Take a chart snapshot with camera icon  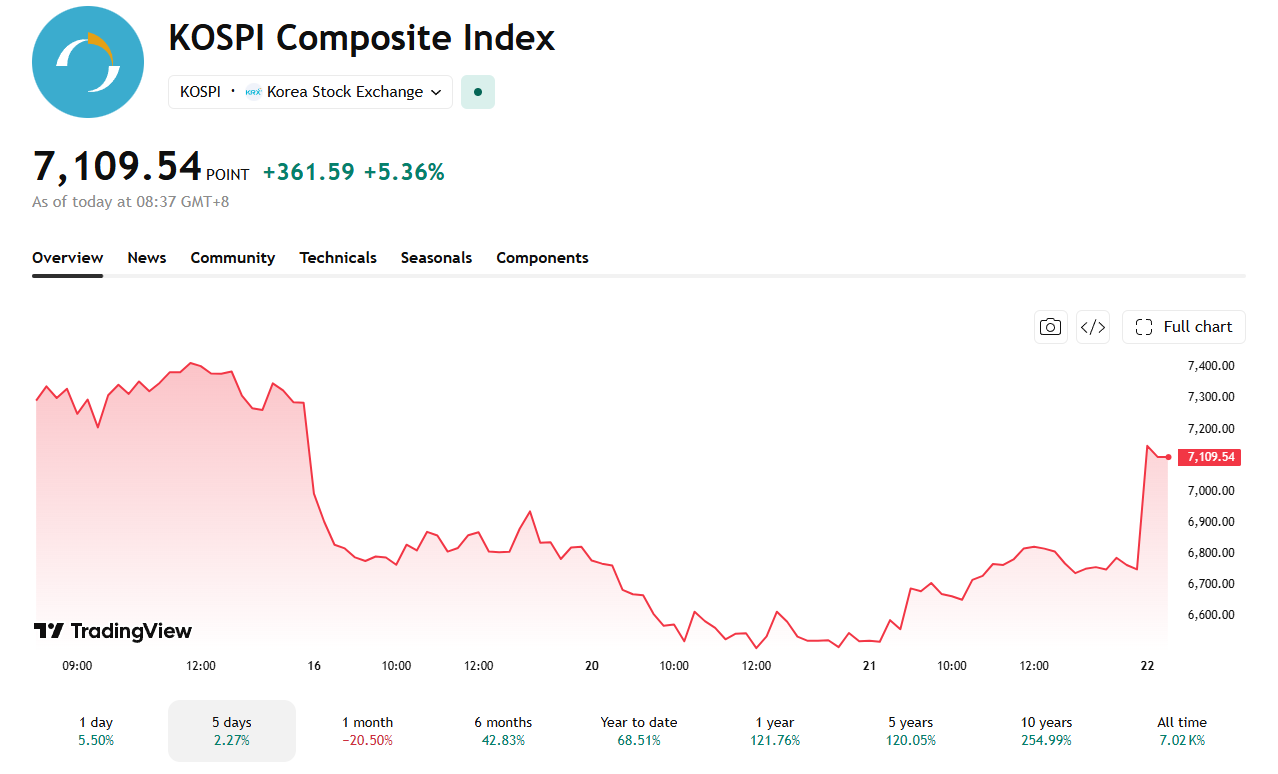tap(1050, 327)
